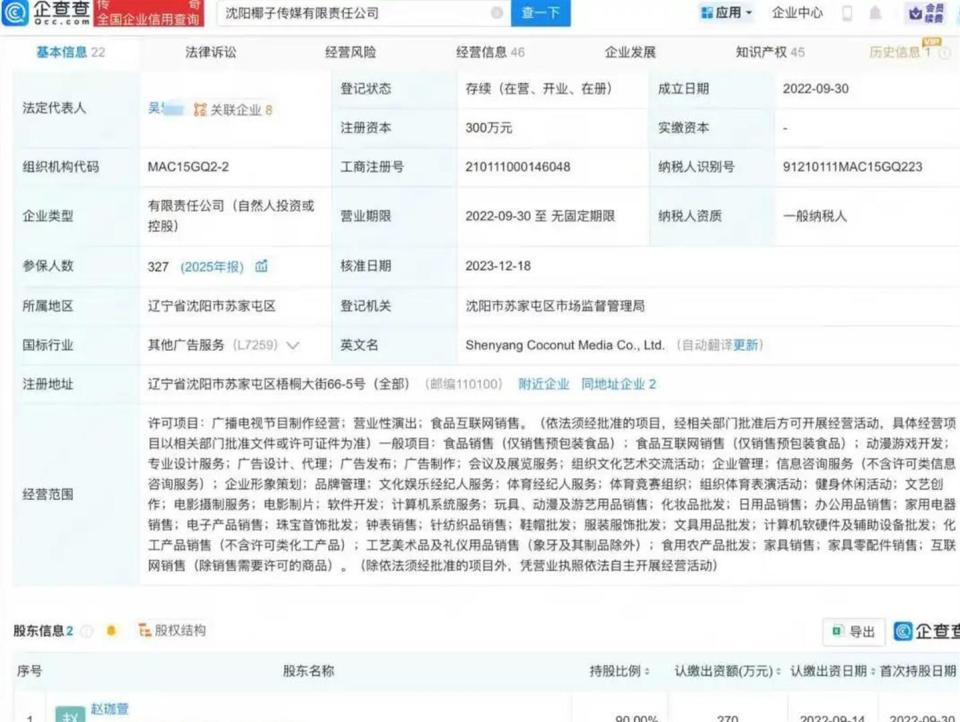The image size is (960, 722).
Task: Click the 股东名称 column header
Action: coord(309,671)
